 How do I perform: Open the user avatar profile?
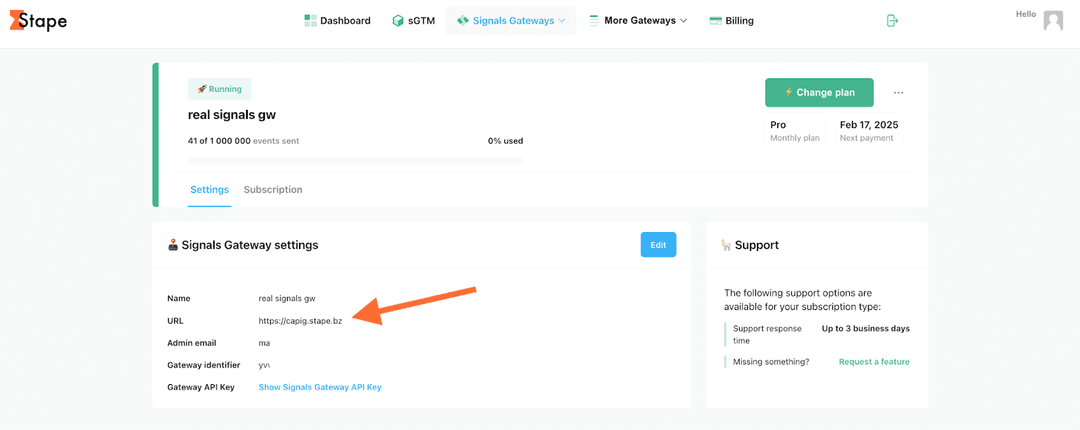coord(1053,21)
